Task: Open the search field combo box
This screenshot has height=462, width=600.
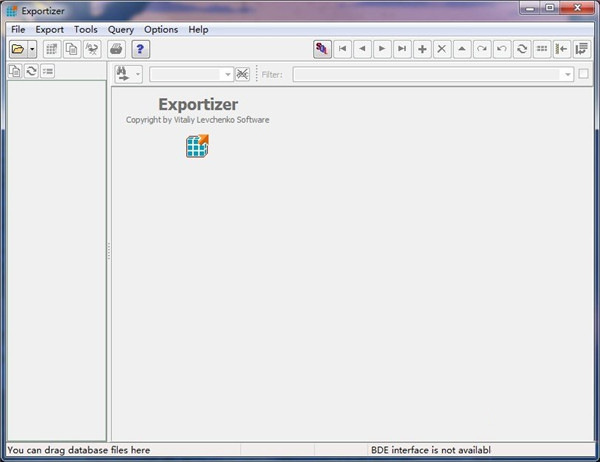Action: click(191, 74)
